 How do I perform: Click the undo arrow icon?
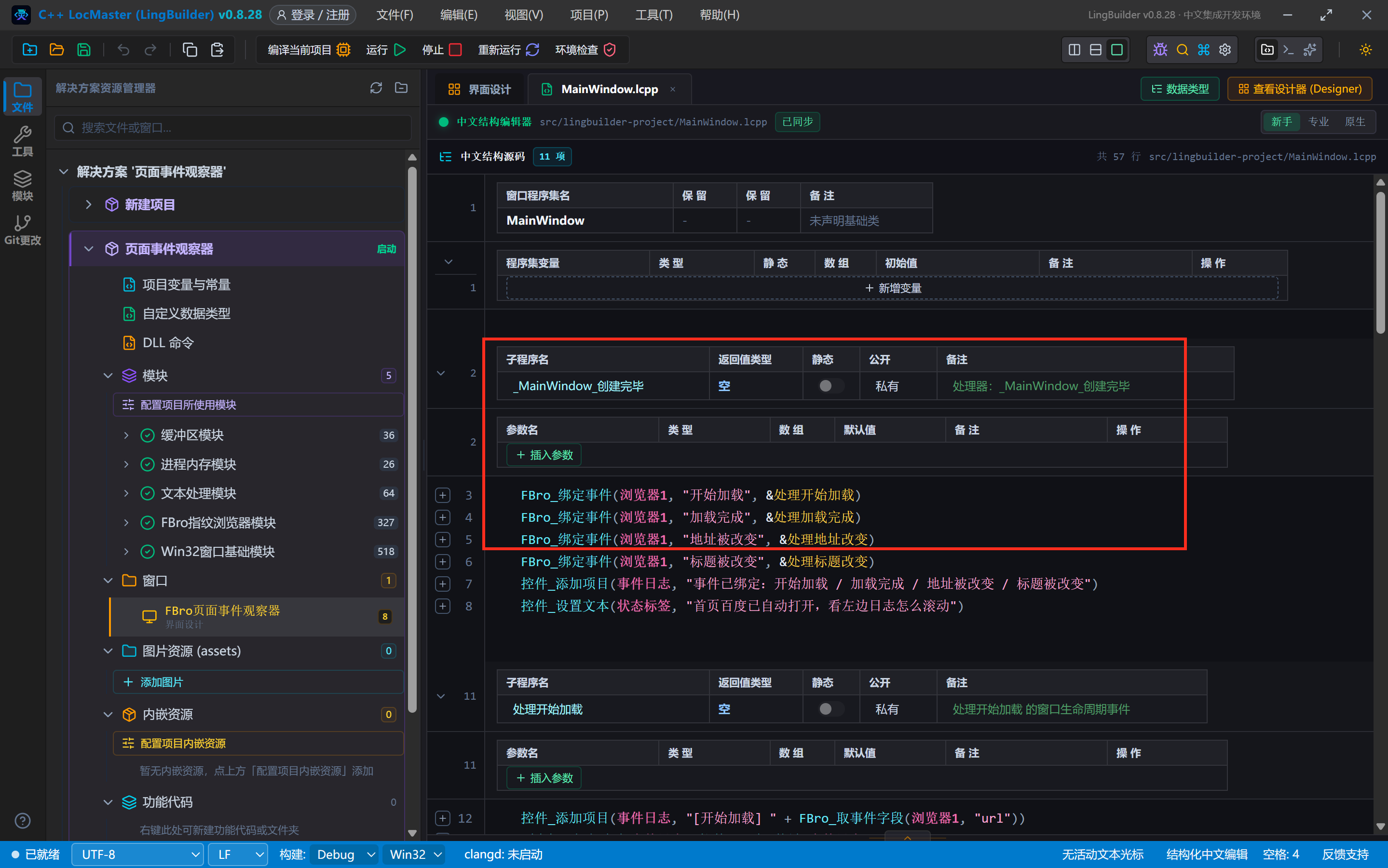123,50
